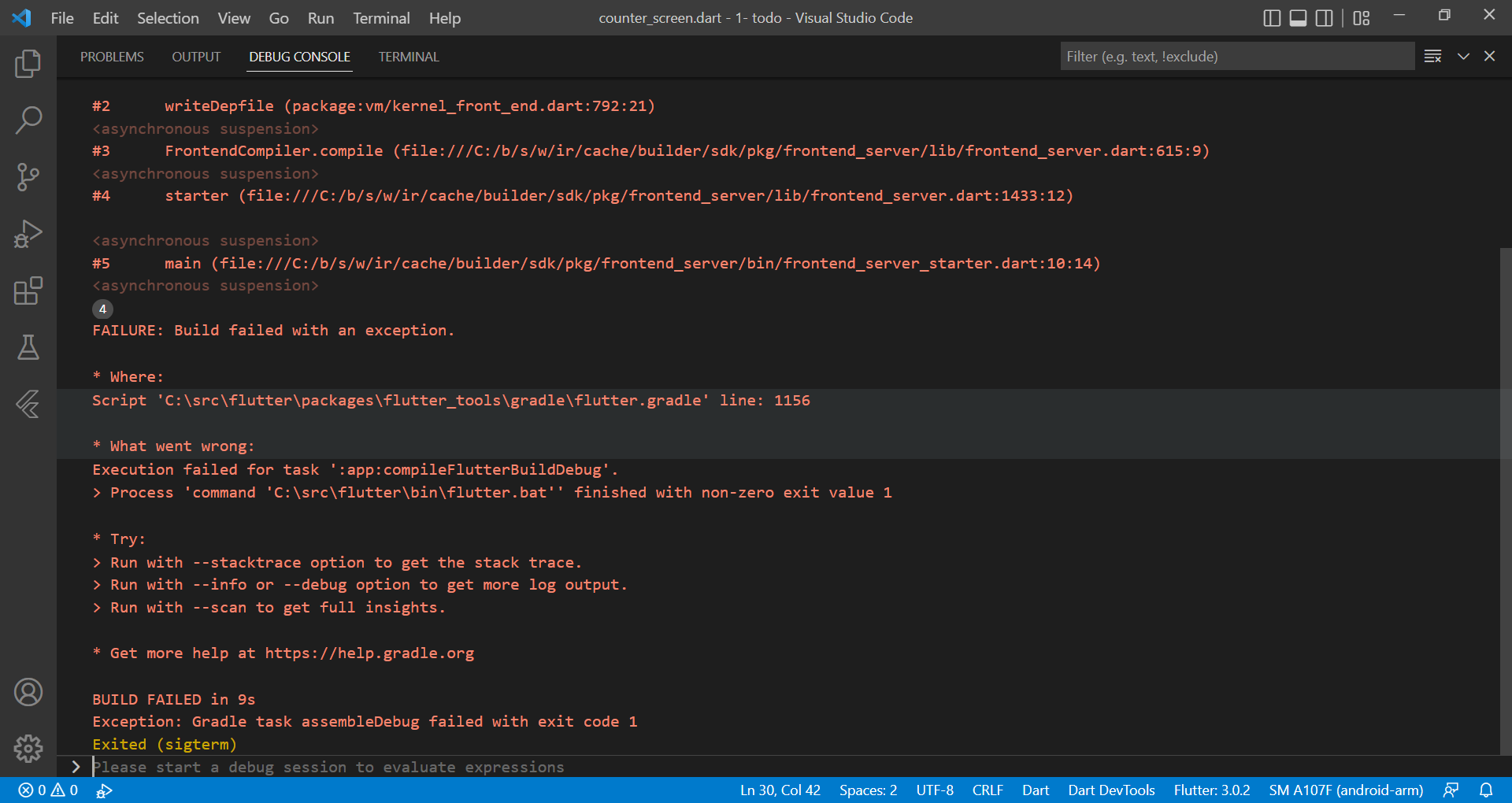Select the DEBUG CONSOLE tab
The height and width of the screenshot is (803, 1512).
point(299,57)
